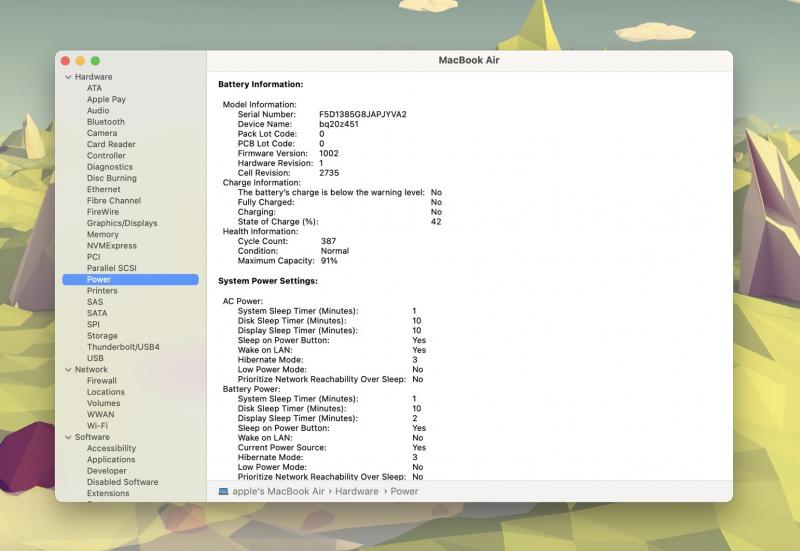
Task: Click the Cell Revision value 2735
Action: [329, 173]
